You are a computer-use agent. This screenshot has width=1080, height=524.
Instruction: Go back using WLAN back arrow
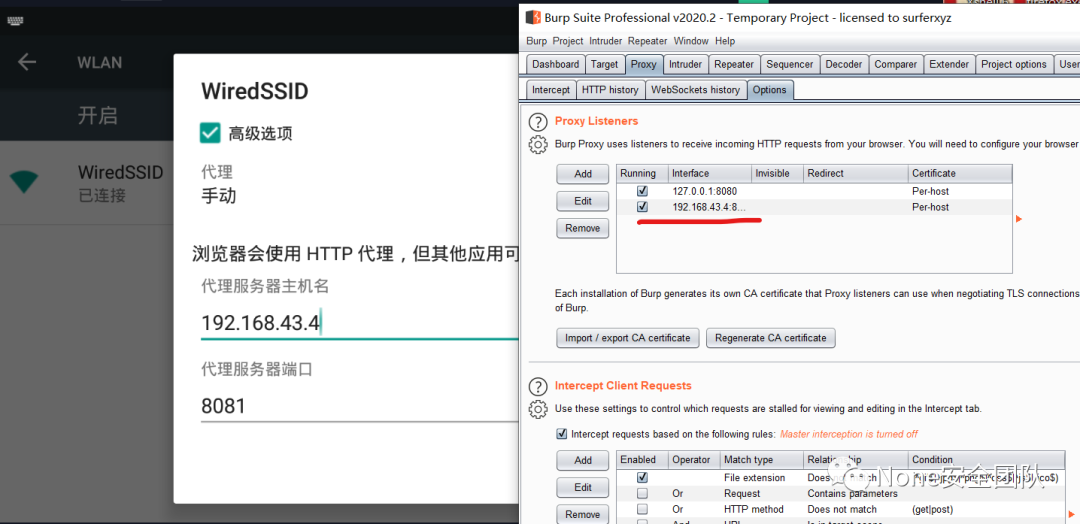pyautogui.click(x=27, y=62)
